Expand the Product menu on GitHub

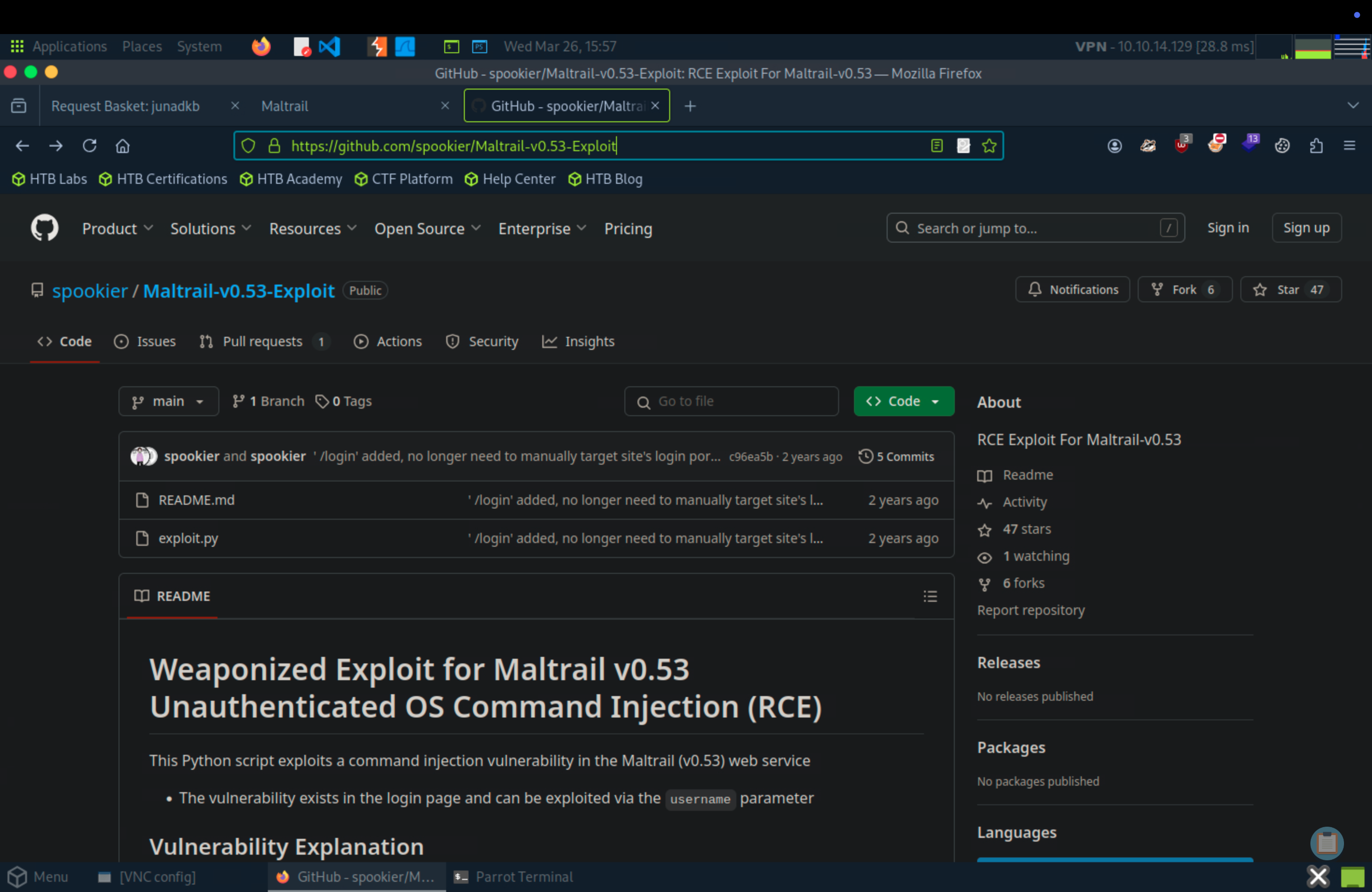click(117, 229)
